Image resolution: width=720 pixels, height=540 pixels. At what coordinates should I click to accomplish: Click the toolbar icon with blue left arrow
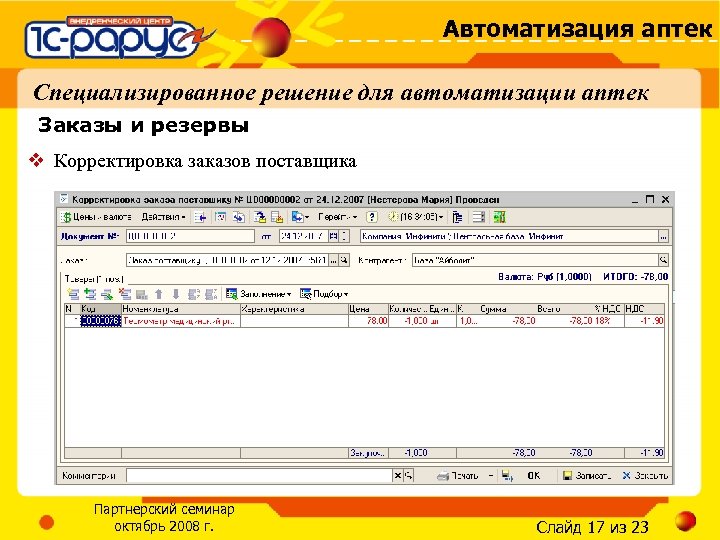200,217
